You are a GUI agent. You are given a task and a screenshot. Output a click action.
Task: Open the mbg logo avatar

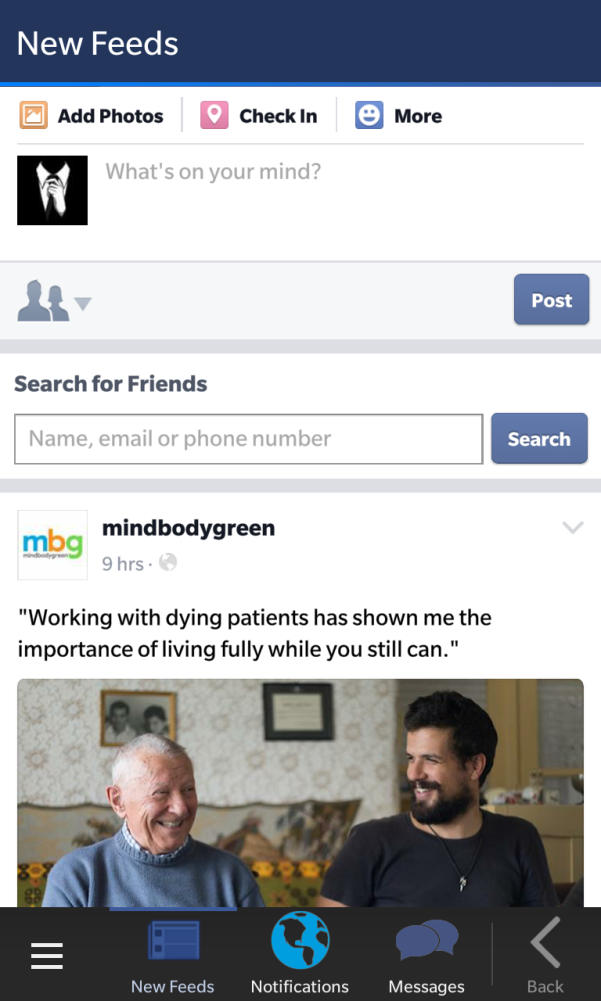(52, 545)
